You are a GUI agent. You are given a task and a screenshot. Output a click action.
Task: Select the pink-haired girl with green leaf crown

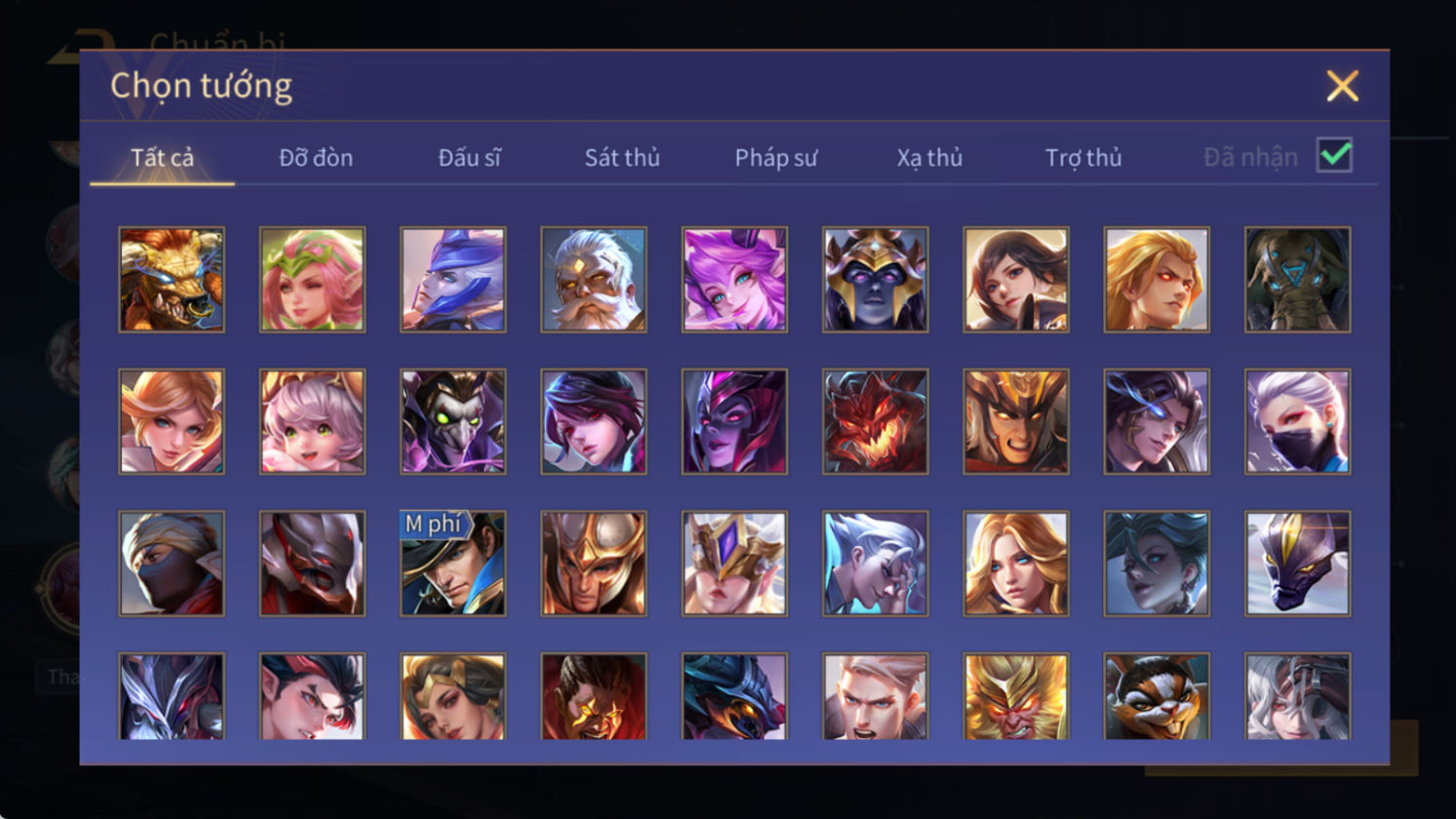click(312, 280)
